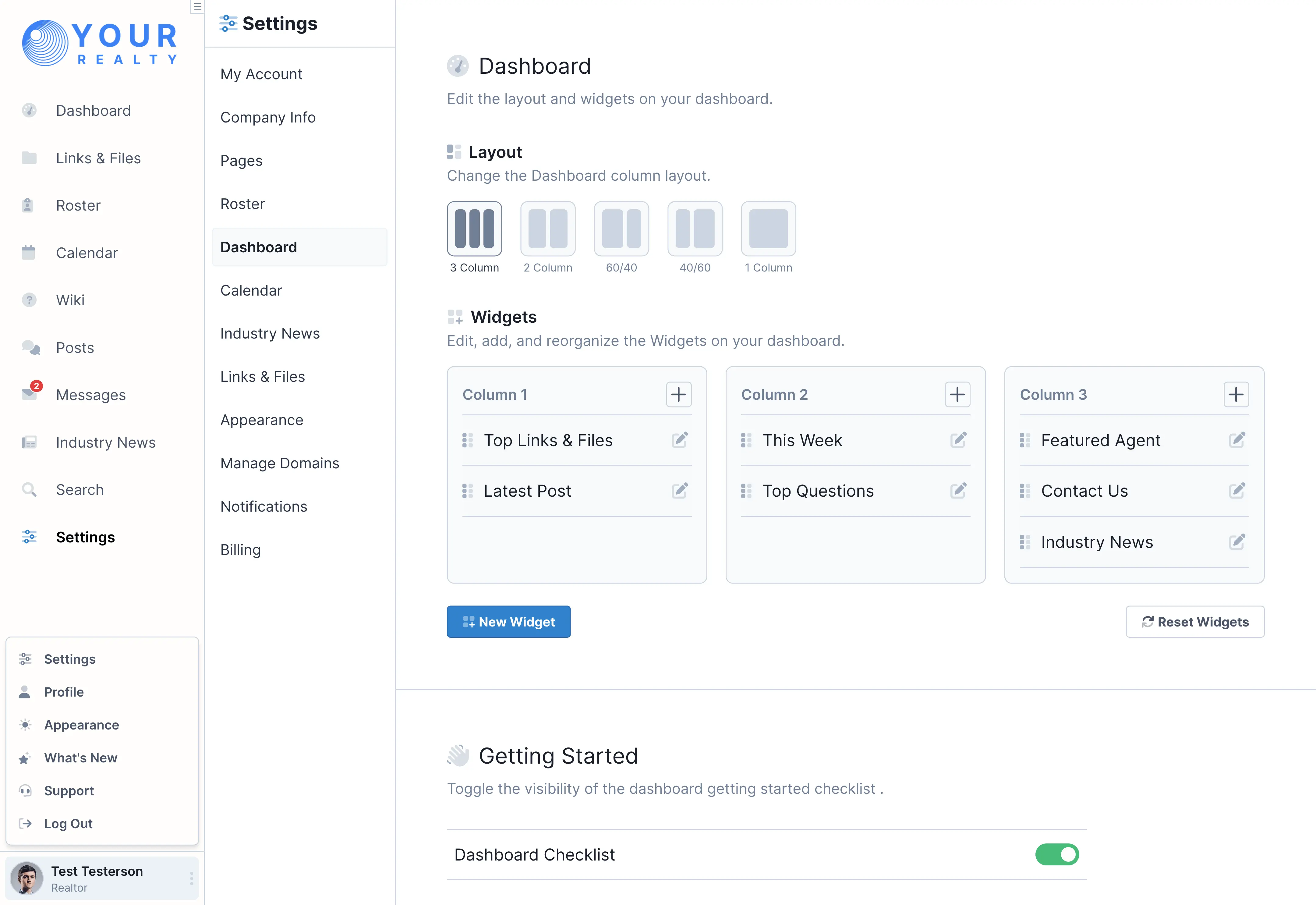The image size is (1316, 905).
Task: Click plus icon in Column 3 header
Action: [1236, 395]
